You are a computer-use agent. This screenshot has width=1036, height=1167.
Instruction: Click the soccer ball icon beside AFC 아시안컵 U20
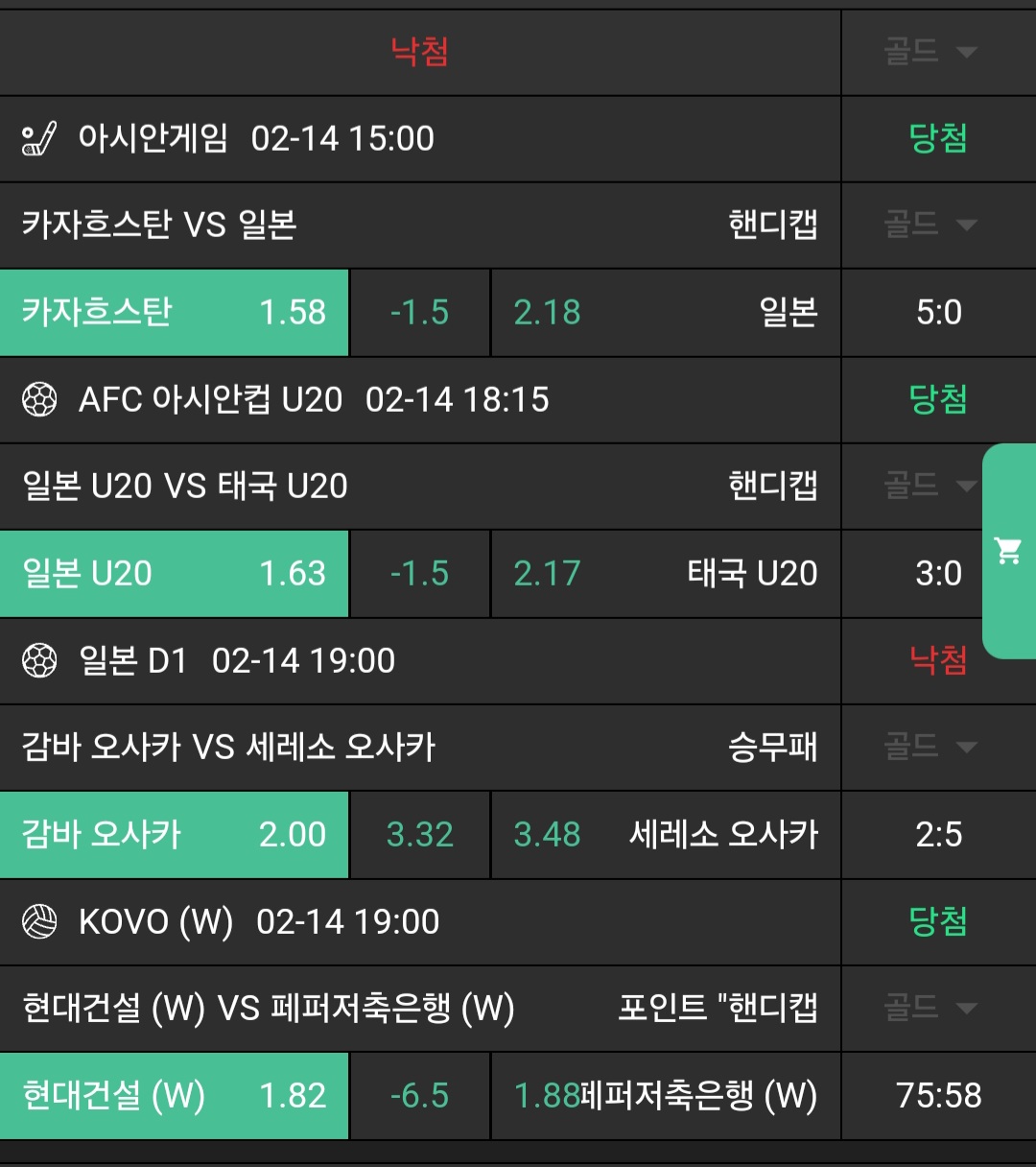click(39, 399)
